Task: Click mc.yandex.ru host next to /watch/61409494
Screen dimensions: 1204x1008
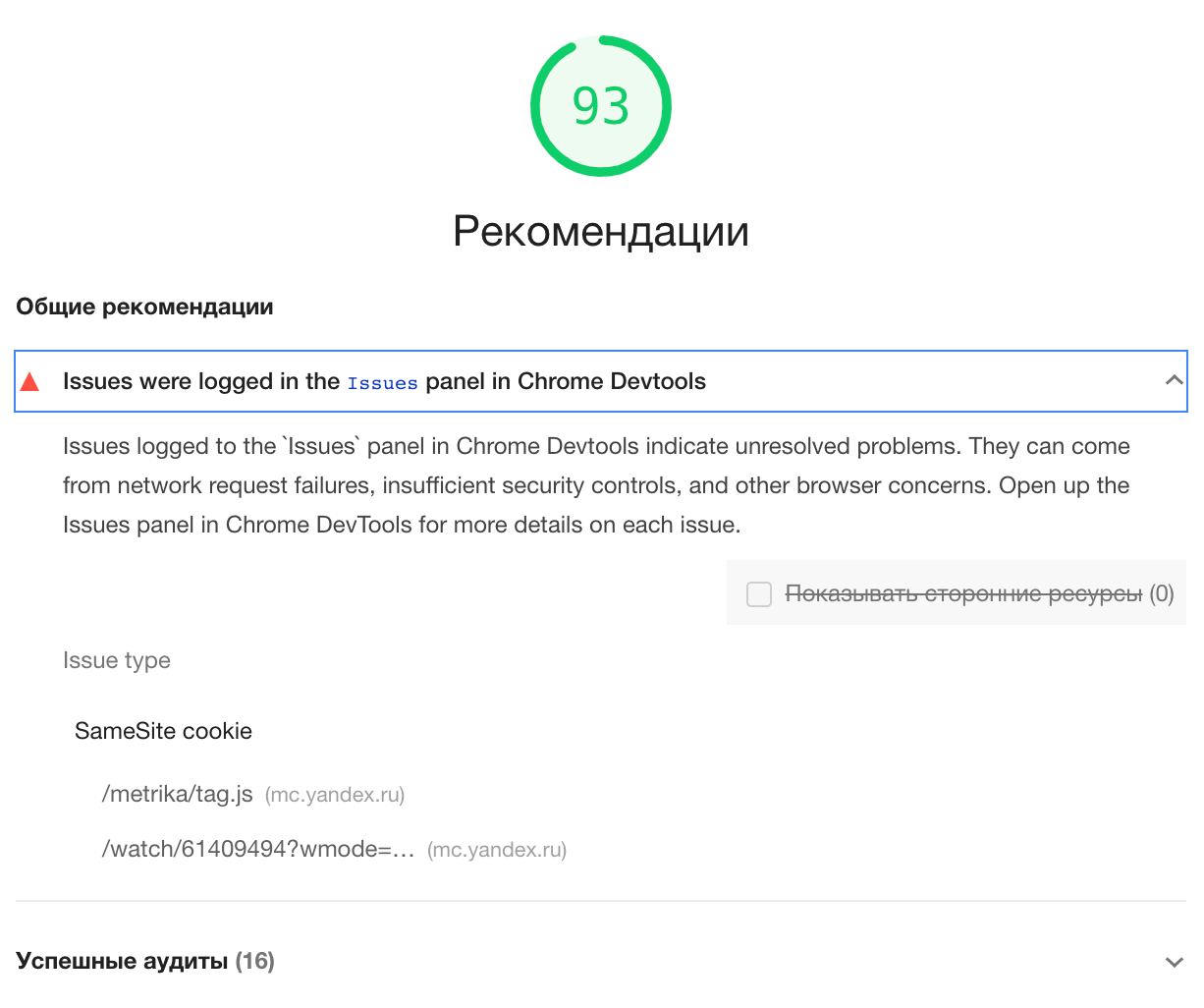Action: tap(497, 850)
